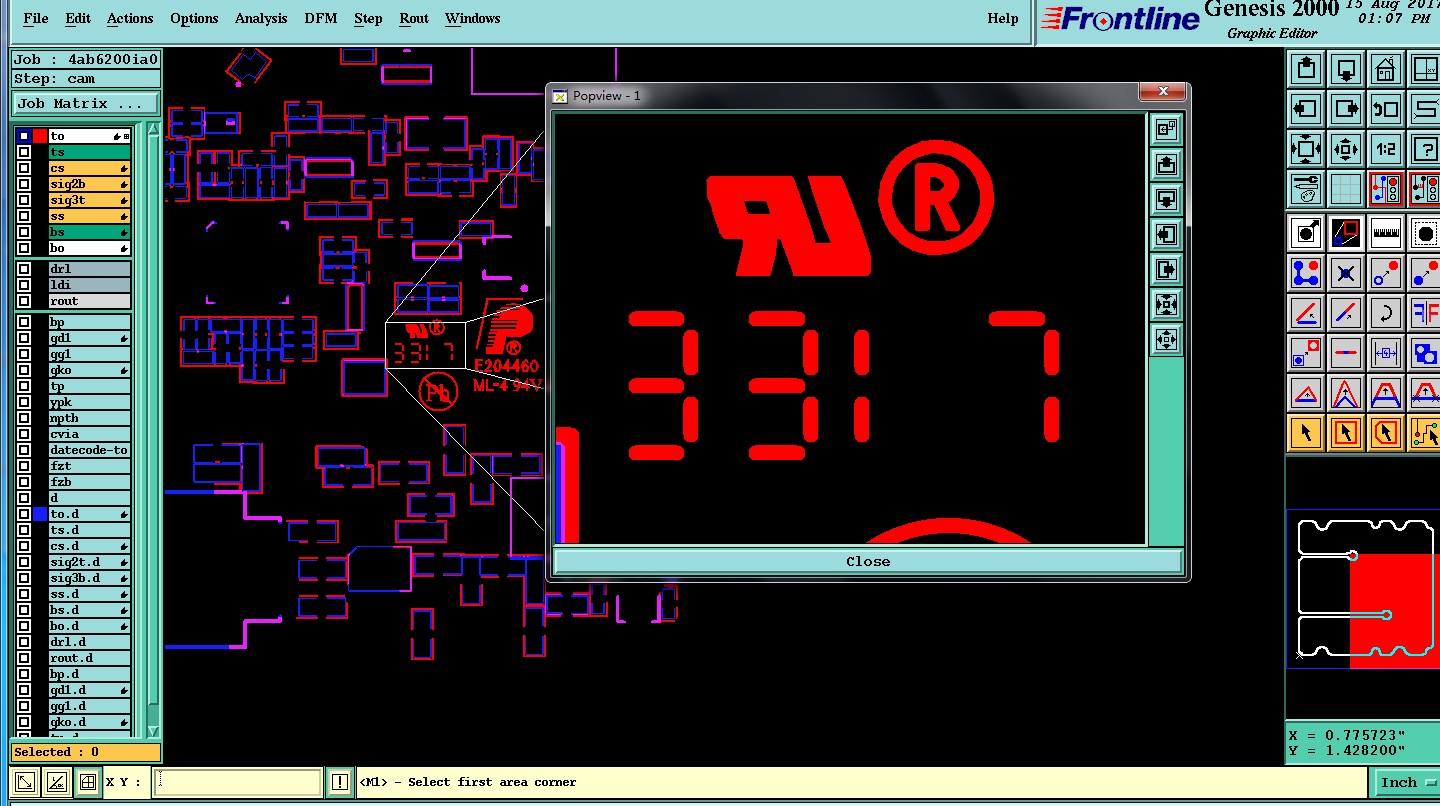The height and width of the screenshot is (806, 1440).
Task: Tick the checkbox for the drl layer
Action: [x=24, y=269]
